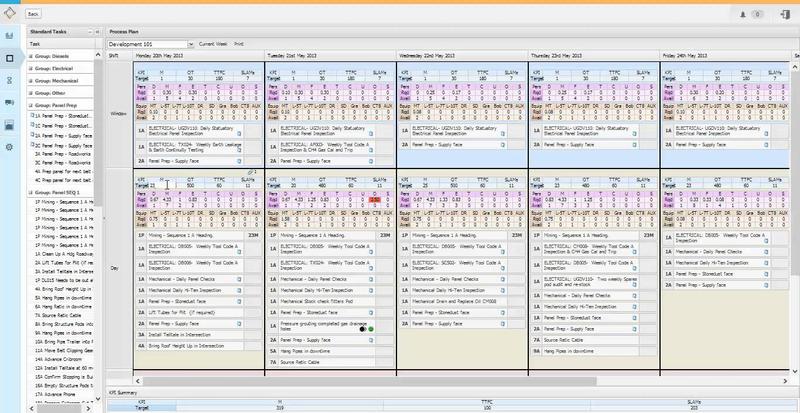The height and width of the screenshot is (413, 800).
Task: Collapse Standard Tasks panel with double-arrow button
Action: [x=97, y=32]
